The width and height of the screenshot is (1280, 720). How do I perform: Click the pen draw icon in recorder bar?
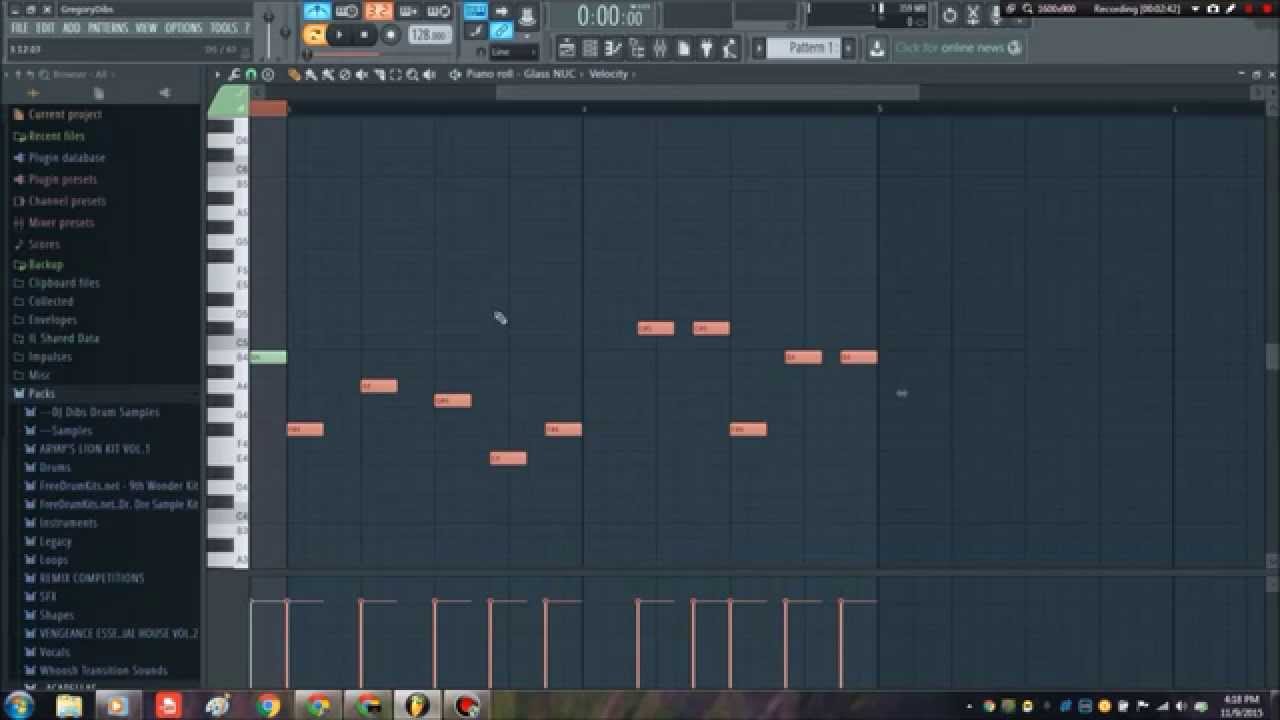point(1230,9)
